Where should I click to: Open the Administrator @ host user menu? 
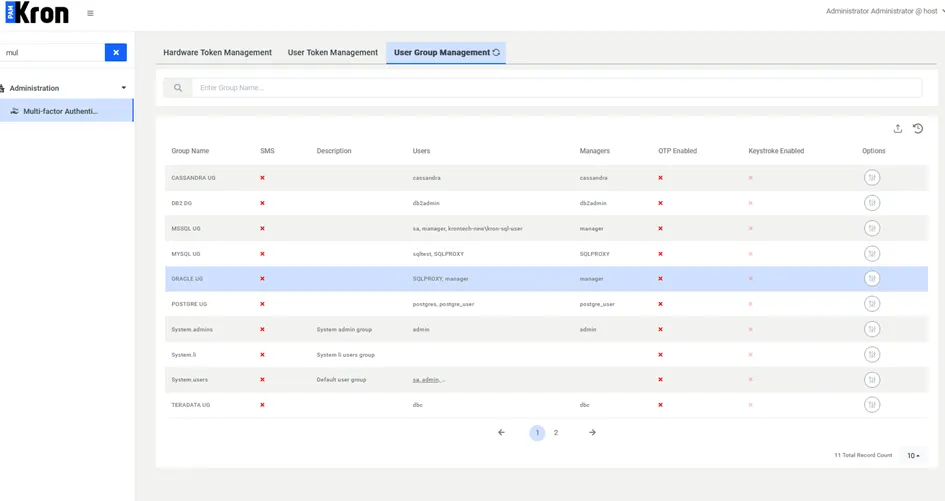click(884, 11)
